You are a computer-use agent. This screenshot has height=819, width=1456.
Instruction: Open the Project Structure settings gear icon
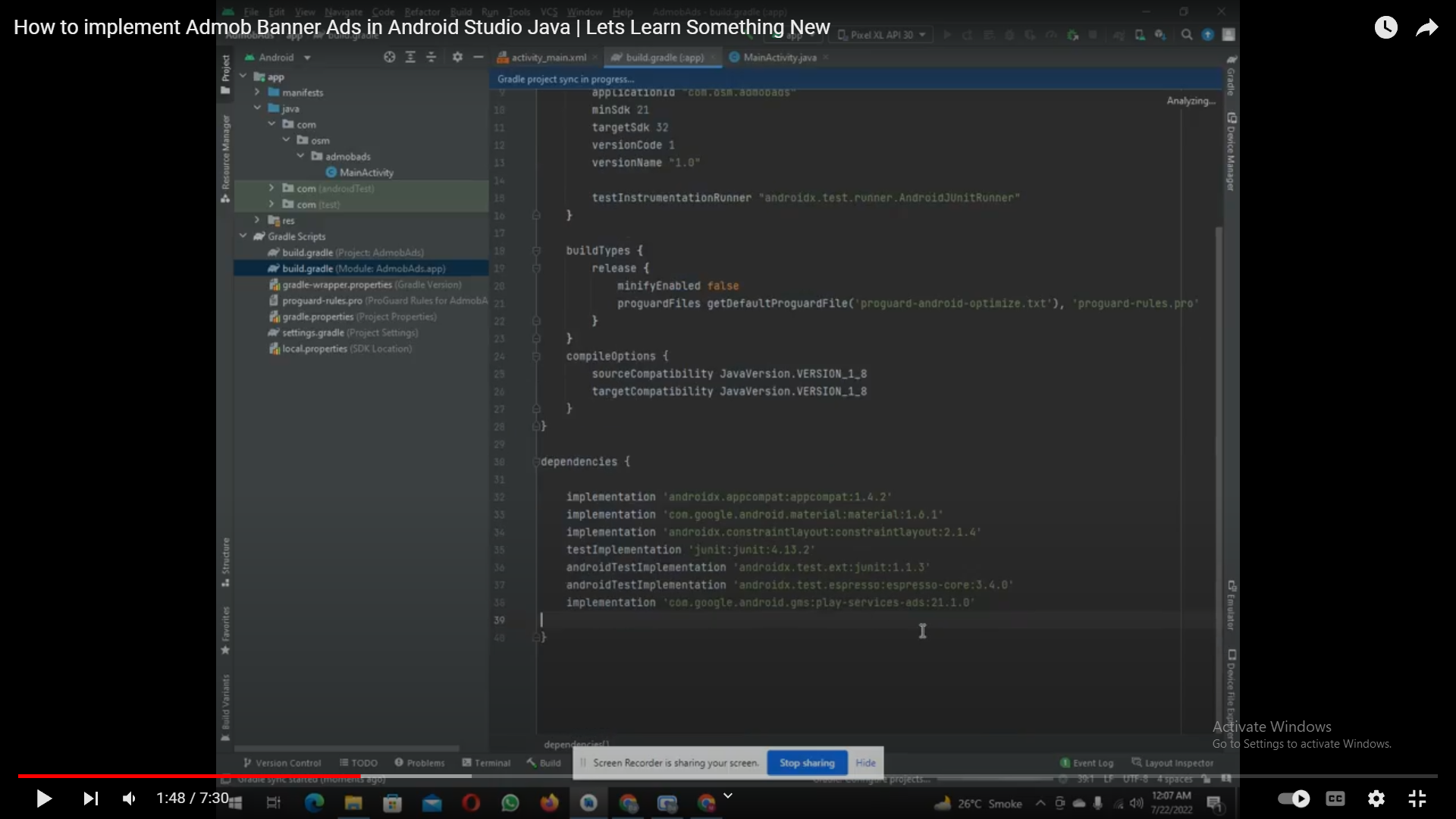457,57
